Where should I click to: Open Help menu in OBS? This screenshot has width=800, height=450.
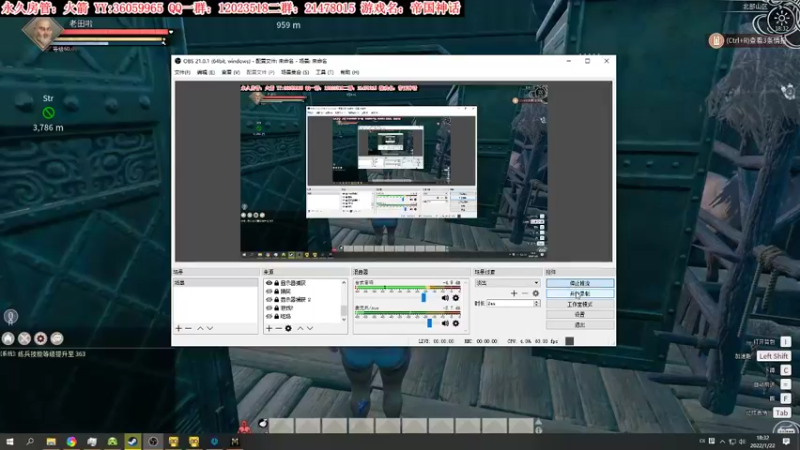(x=349, y=72)
